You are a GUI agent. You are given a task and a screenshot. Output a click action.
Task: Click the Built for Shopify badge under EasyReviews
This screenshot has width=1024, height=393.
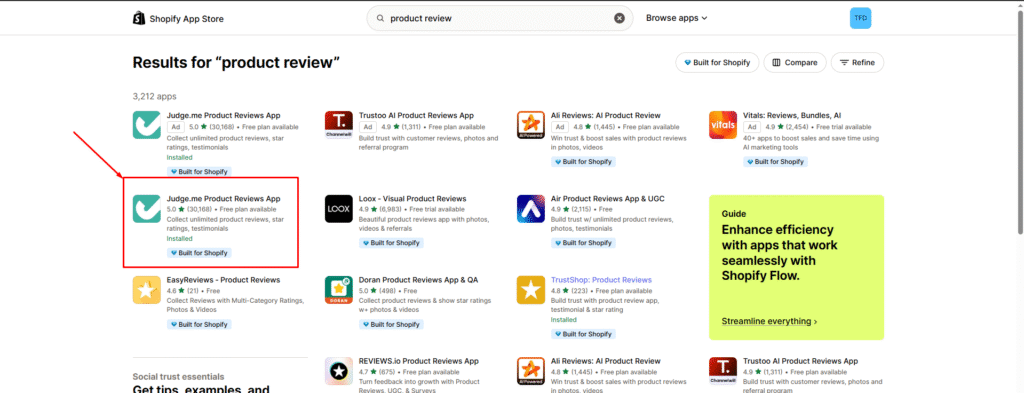tap(199, 324)
